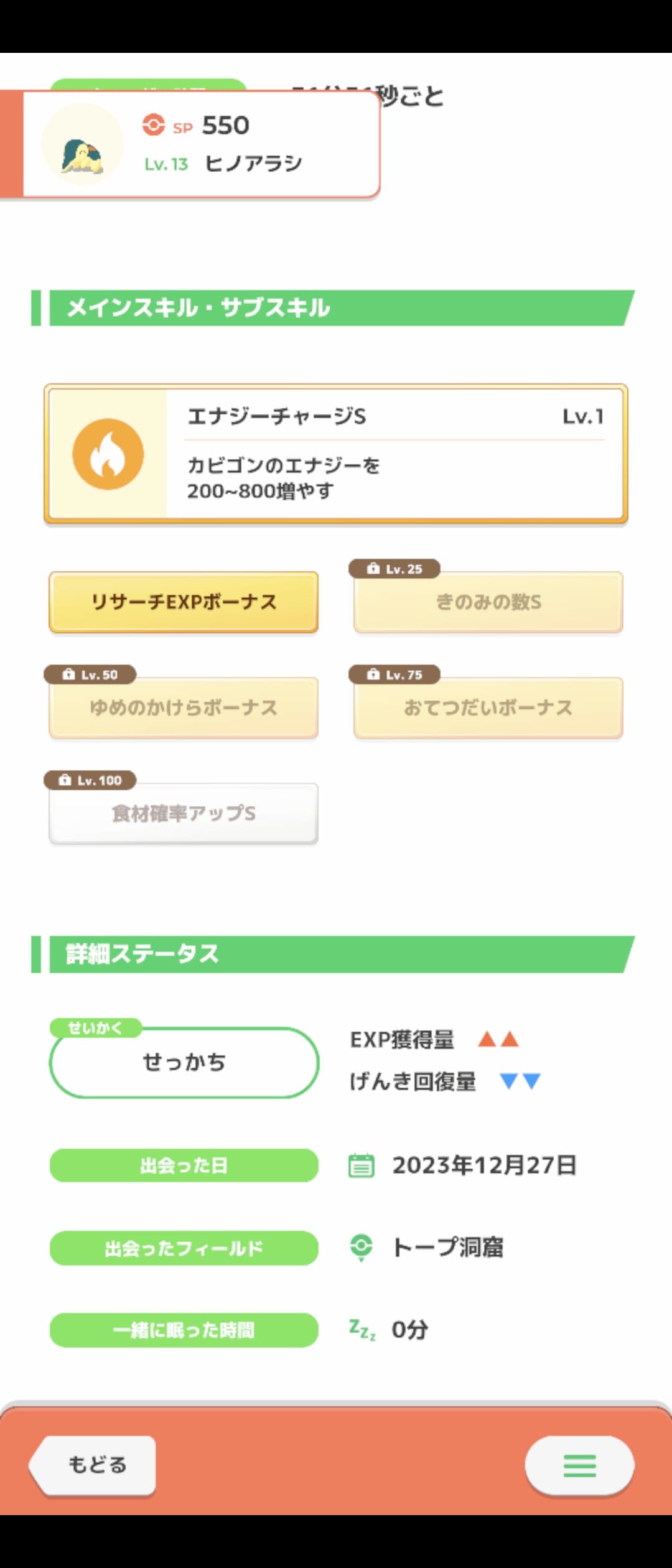Click the flame icon of エナジーチャージS
The image size is (672, 1568).
point(108,454)
